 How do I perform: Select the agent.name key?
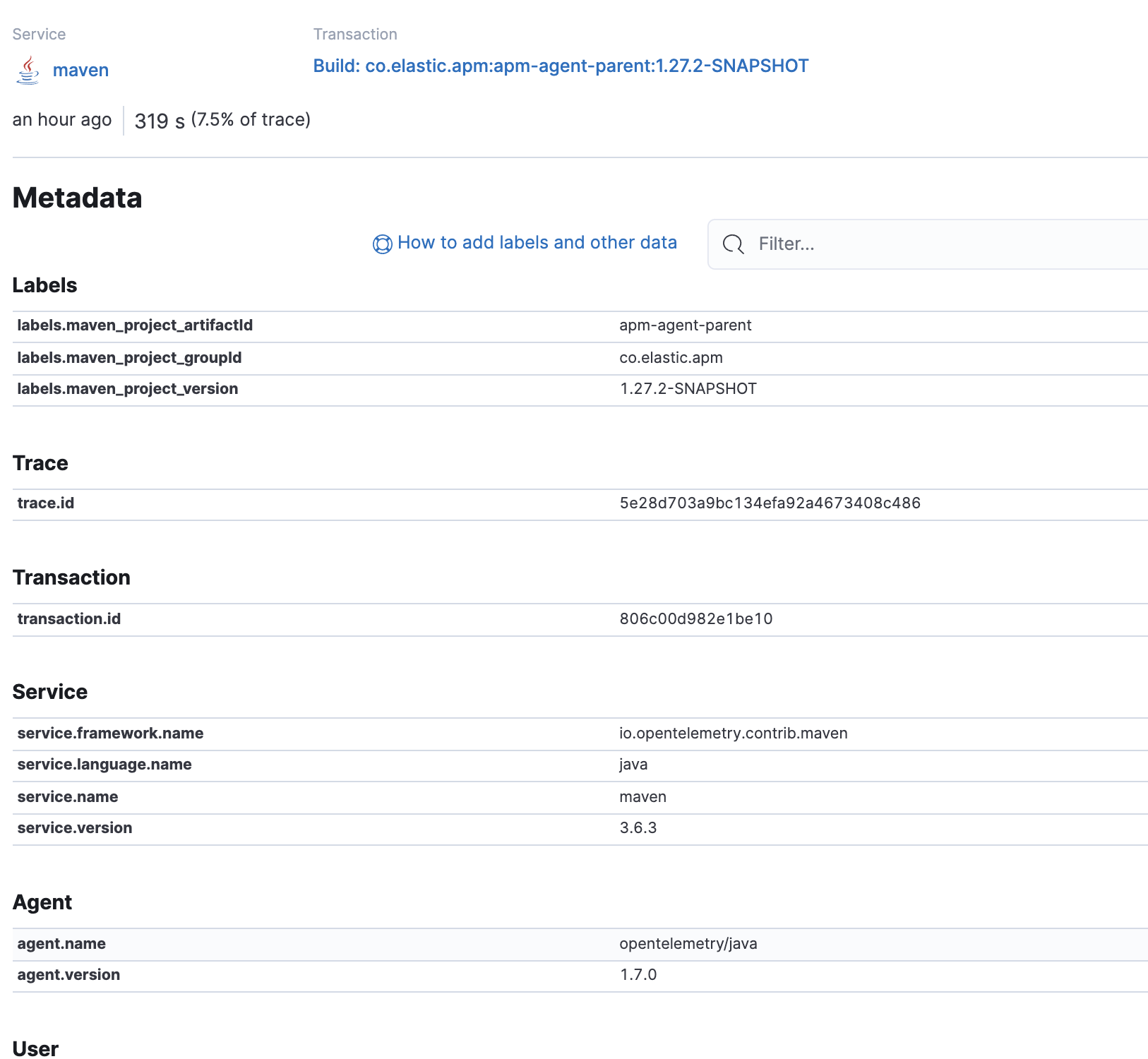pos(61,944)
